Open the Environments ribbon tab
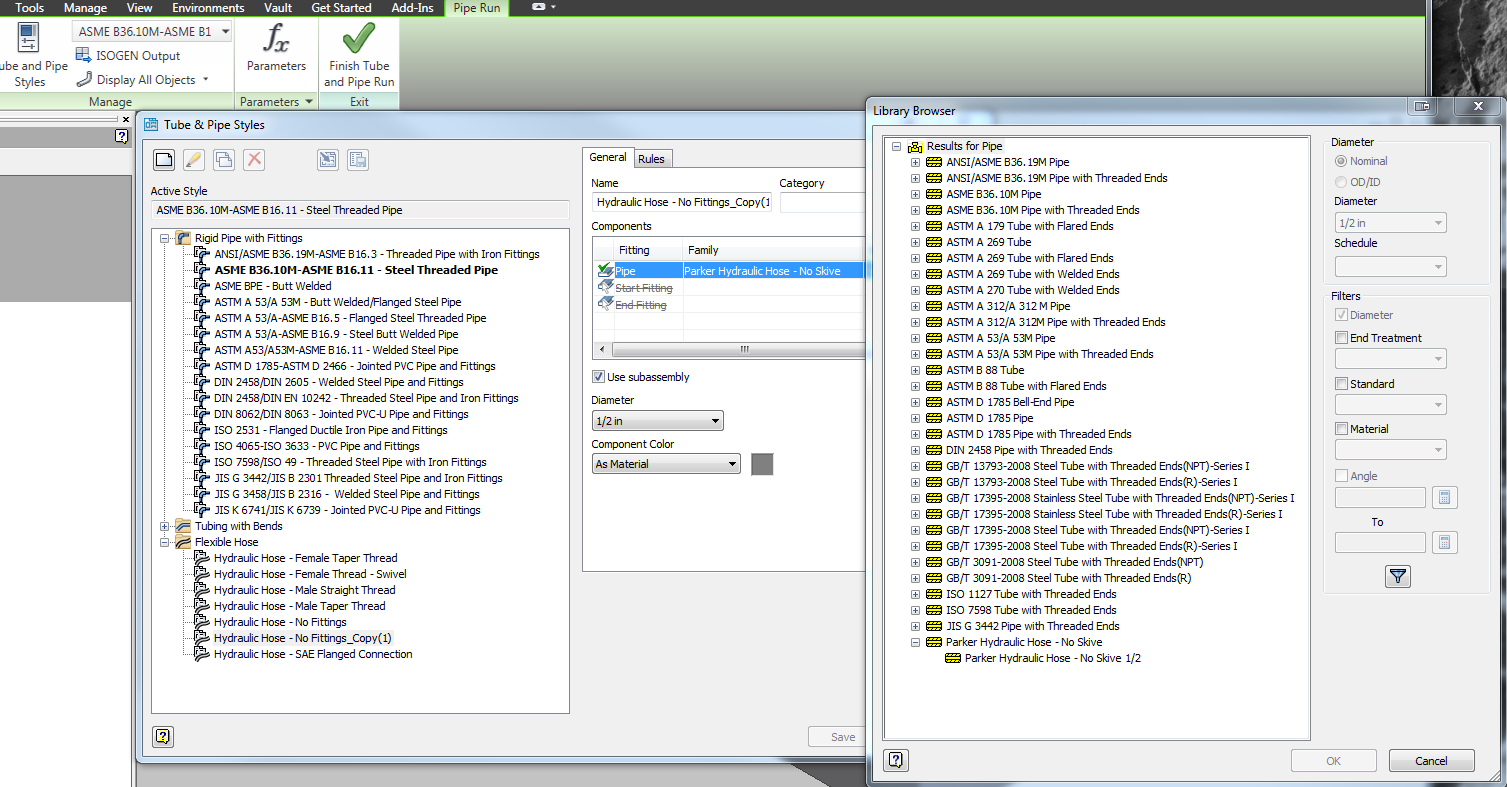The width and height of the screenshot is (1507, 787). [208, 8]
